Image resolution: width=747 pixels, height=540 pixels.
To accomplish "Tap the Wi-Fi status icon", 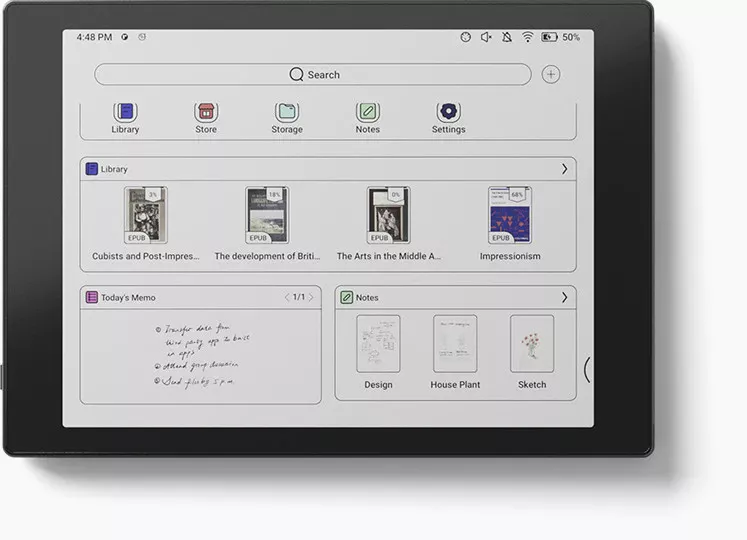I will point(527,37).
